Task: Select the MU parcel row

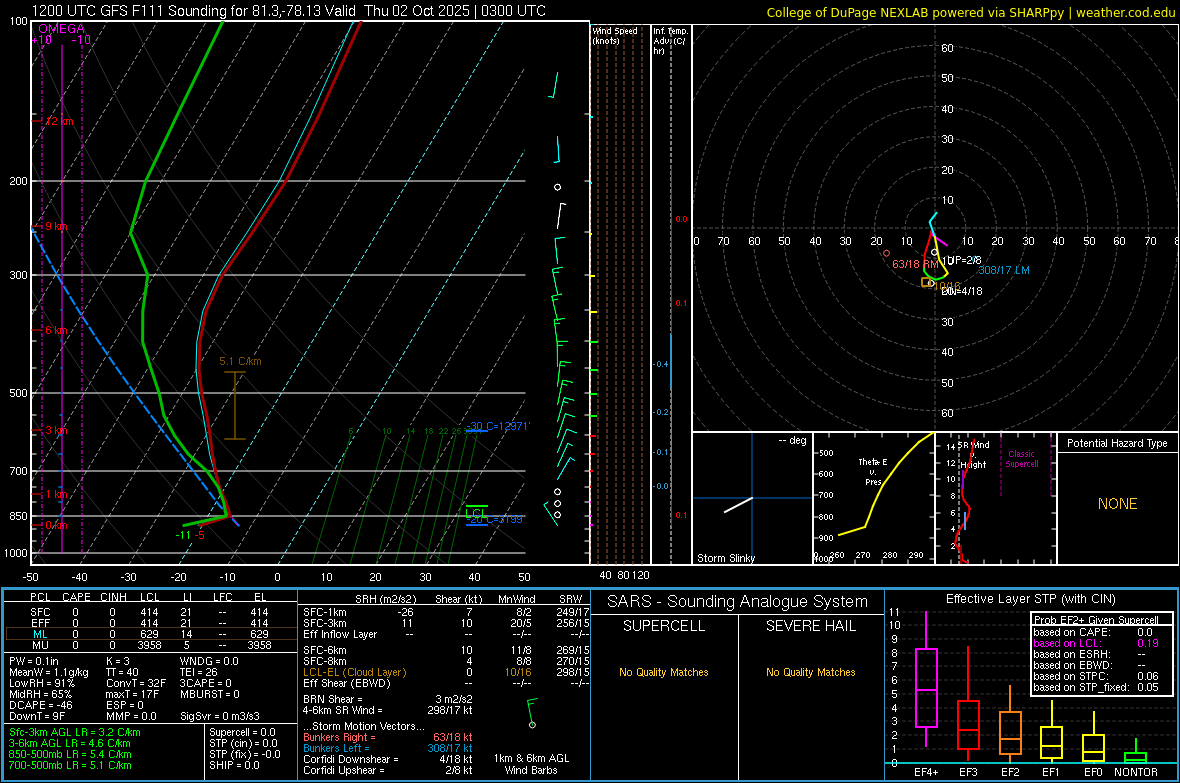Action: click(151, 645)
